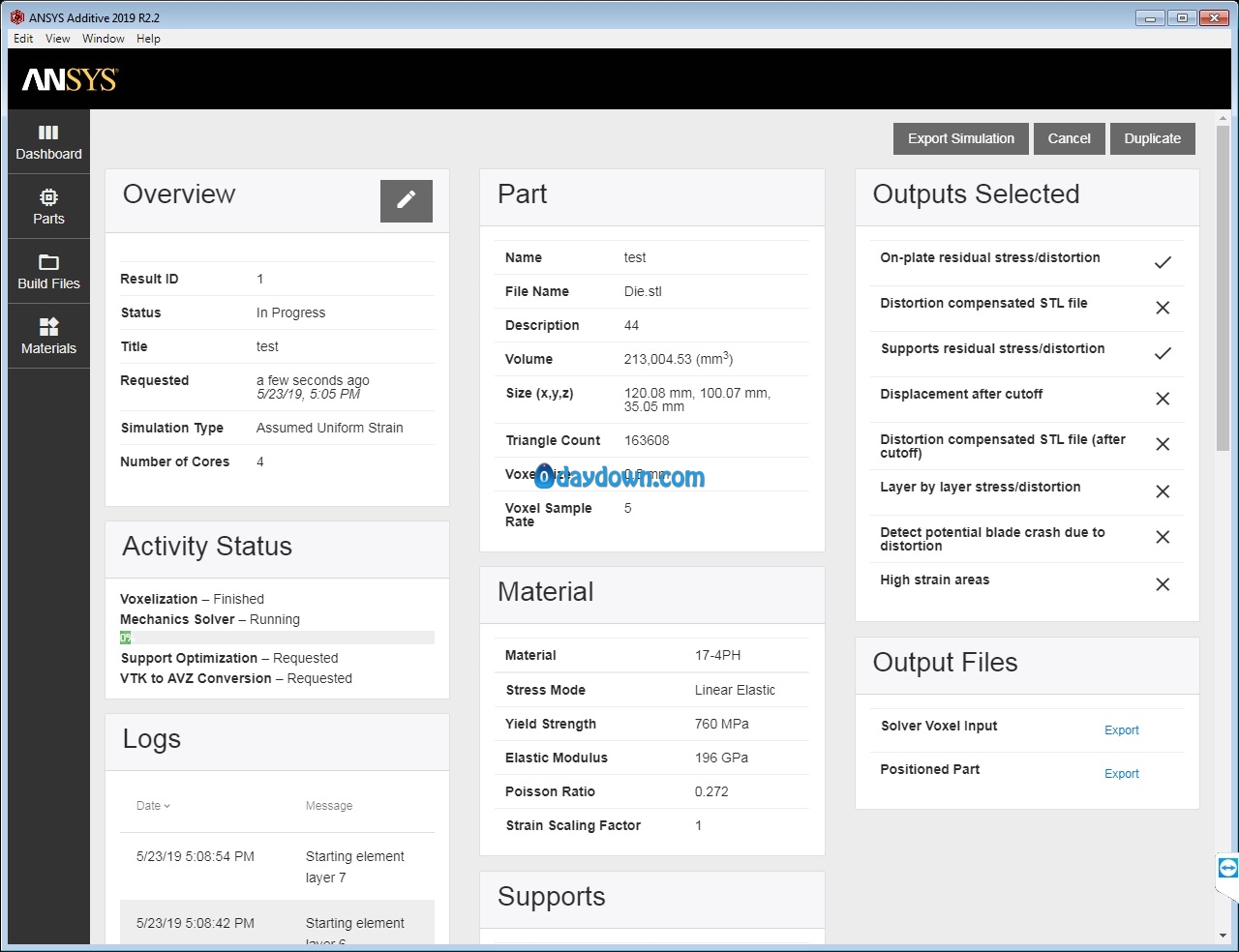Sort logs by the Date column

(x=153, y=806)
